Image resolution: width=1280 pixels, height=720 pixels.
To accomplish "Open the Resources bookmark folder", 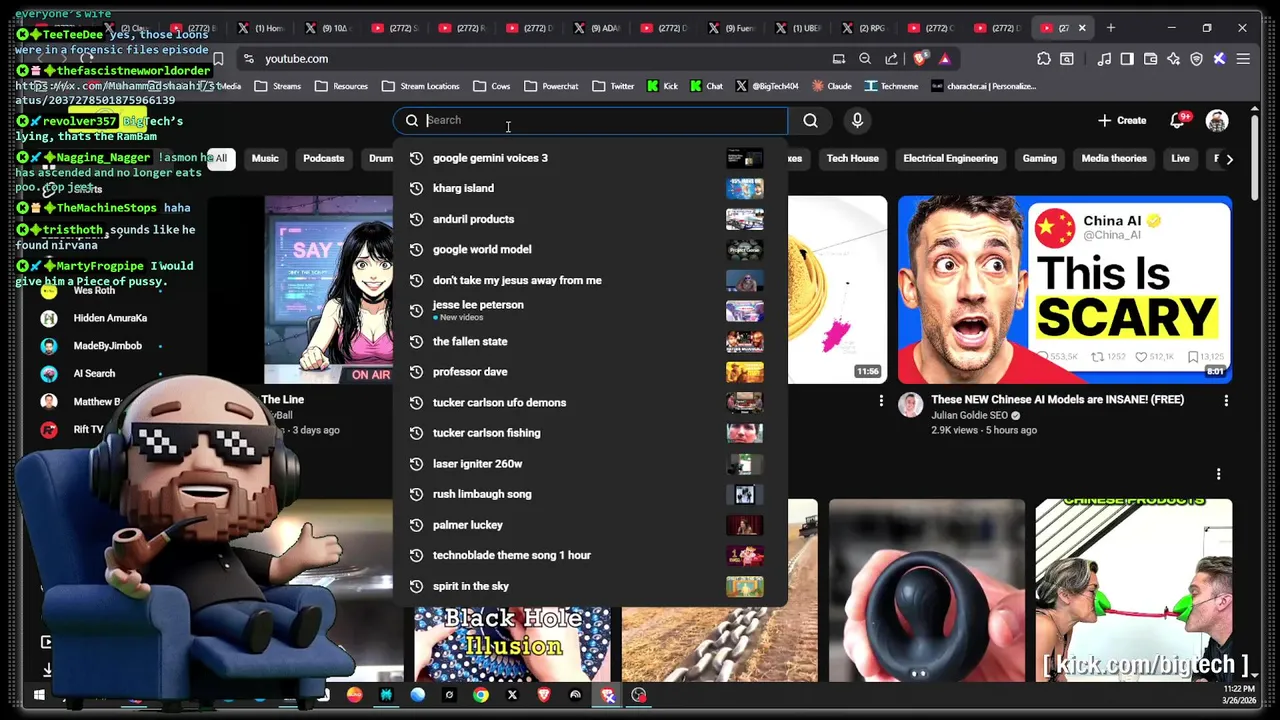I will click(341, 86).
